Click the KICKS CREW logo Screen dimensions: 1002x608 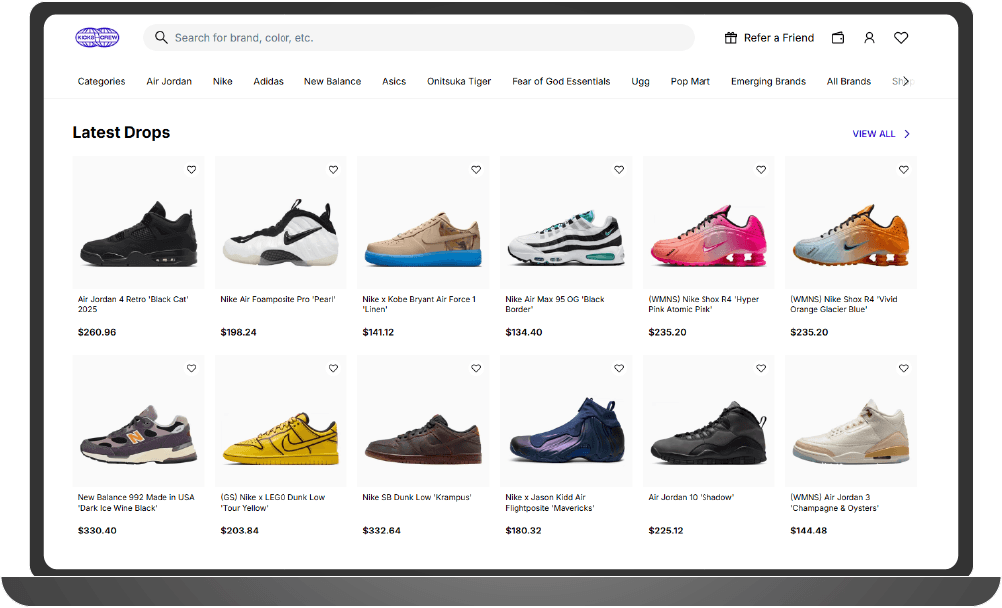pos(95,37)
